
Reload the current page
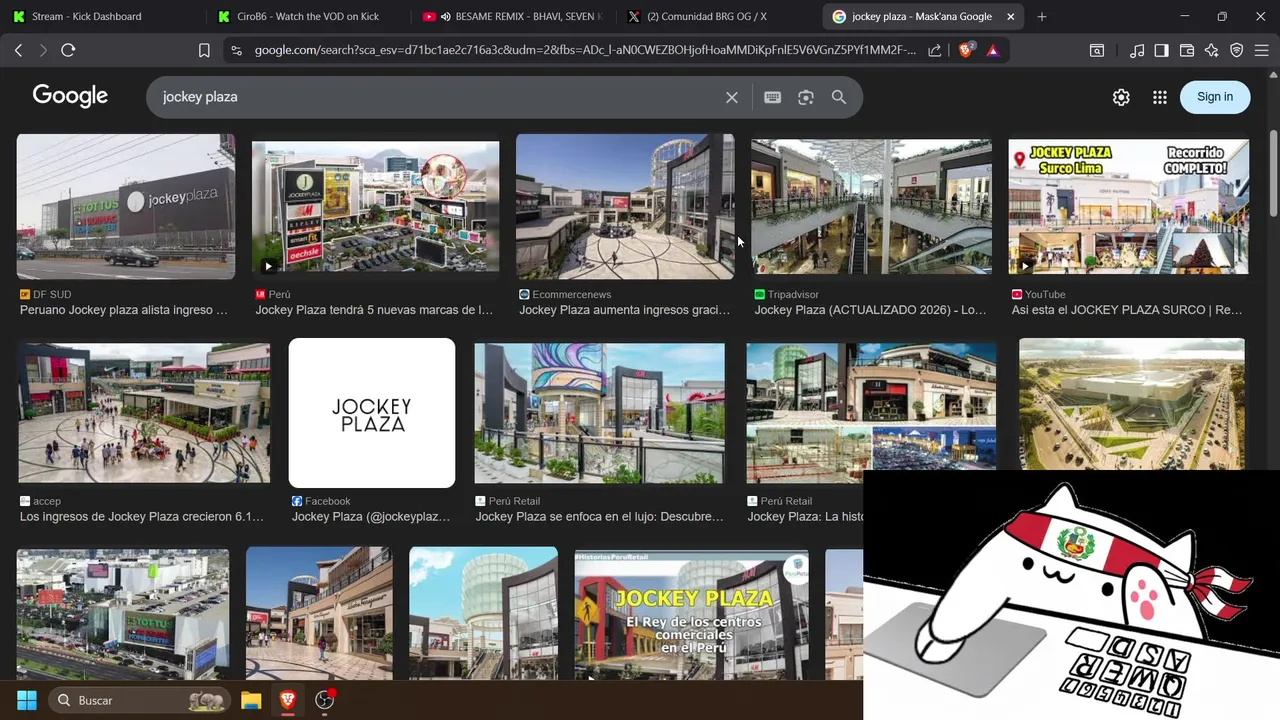[x=68, y=50]
